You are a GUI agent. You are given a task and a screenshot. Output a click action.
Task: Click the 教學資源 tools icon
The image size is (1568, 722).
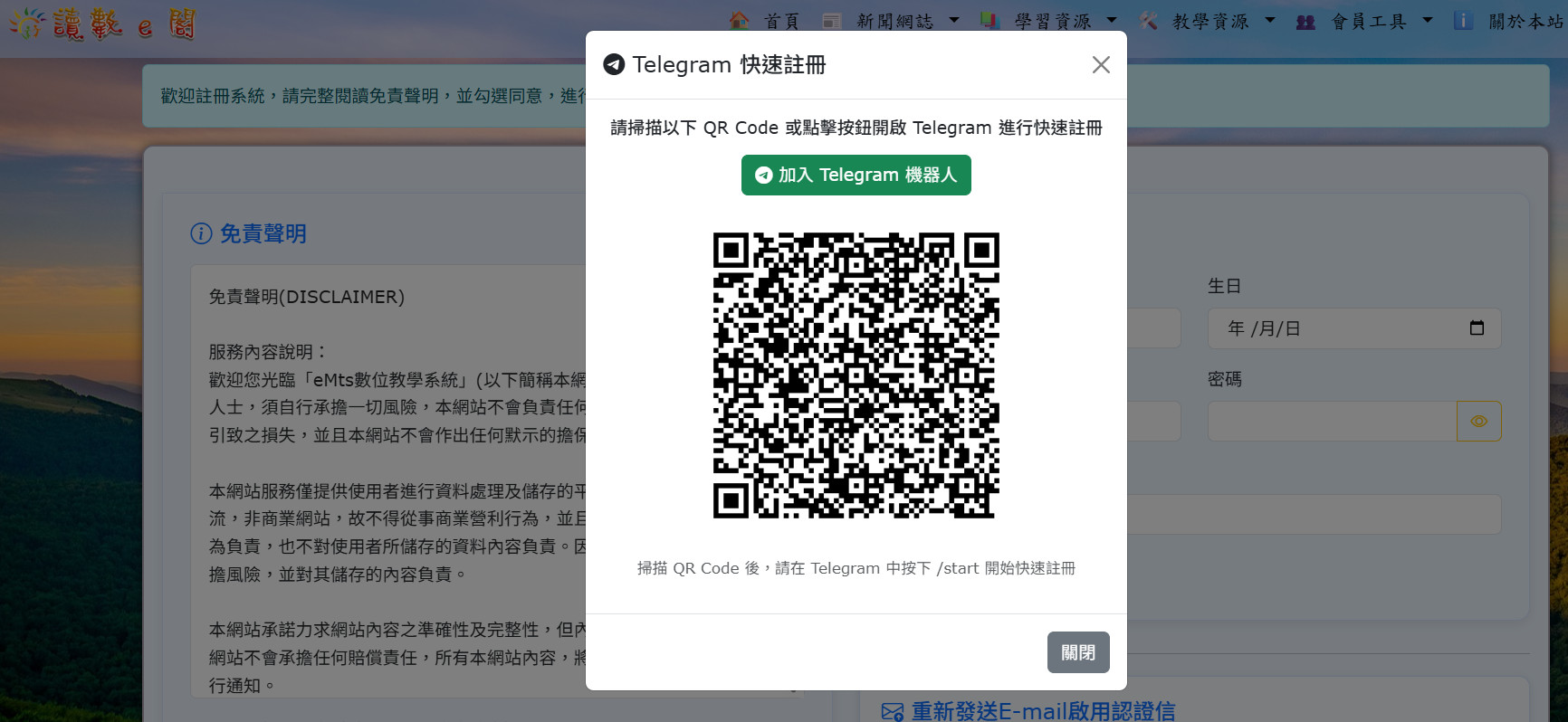pos(1148,21)
